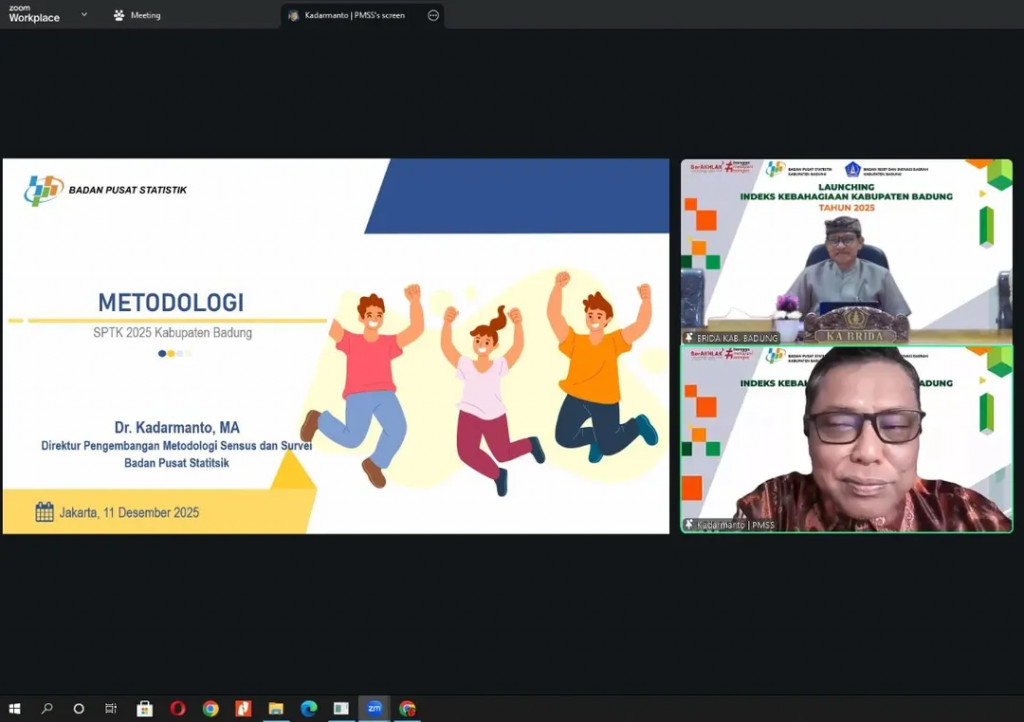
Task: Open the Windows Start menu
Action: pyautogui.click(x=14, y=708)
